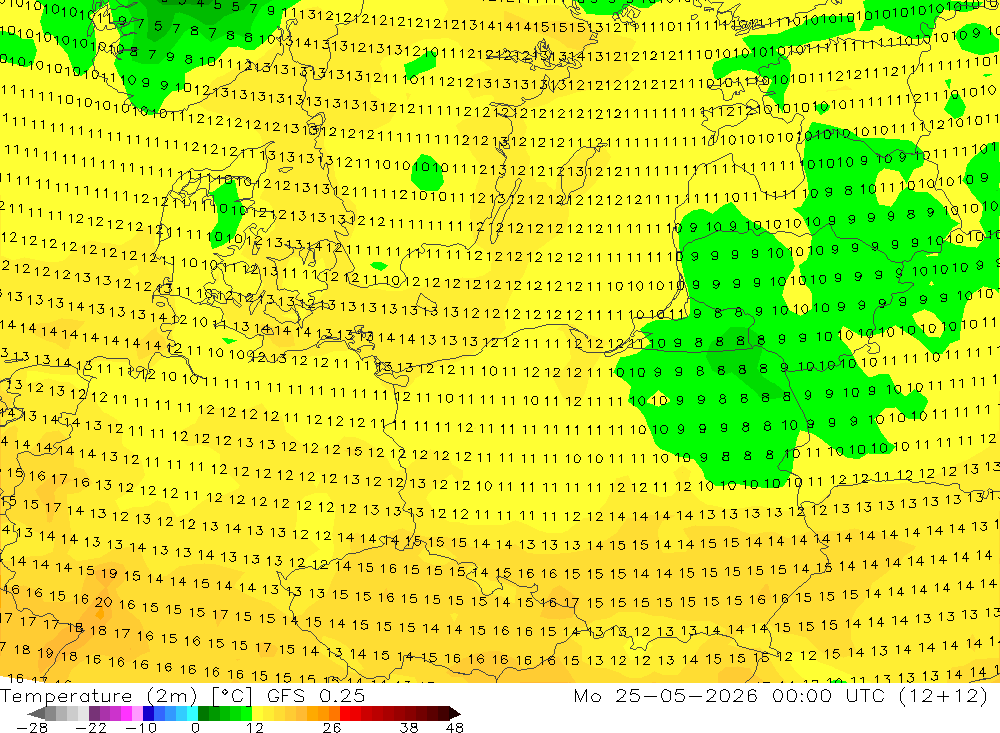Click the dark right arrow cap of the color scale
Screen dimensions: 1000x733
pyautogui.click(x=455, y=713)
